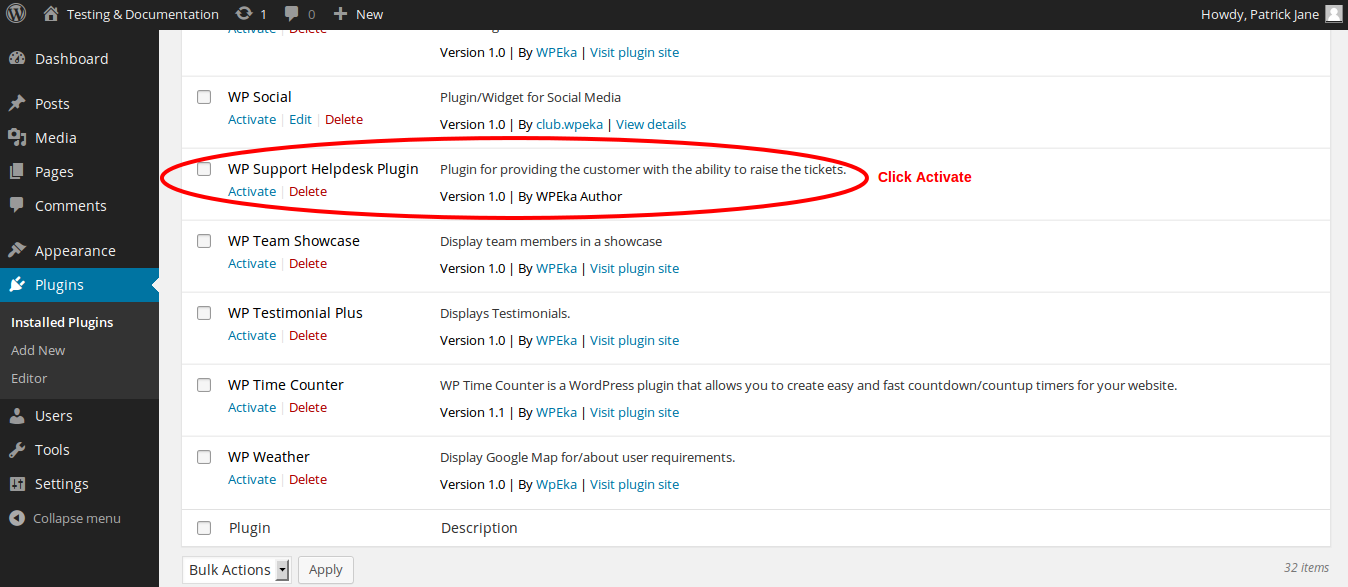Image resolution: width=1348 pixels, height=587 pixels.
Task: Click the Posts pushpin icon
Action: click(x=17, y=104)
